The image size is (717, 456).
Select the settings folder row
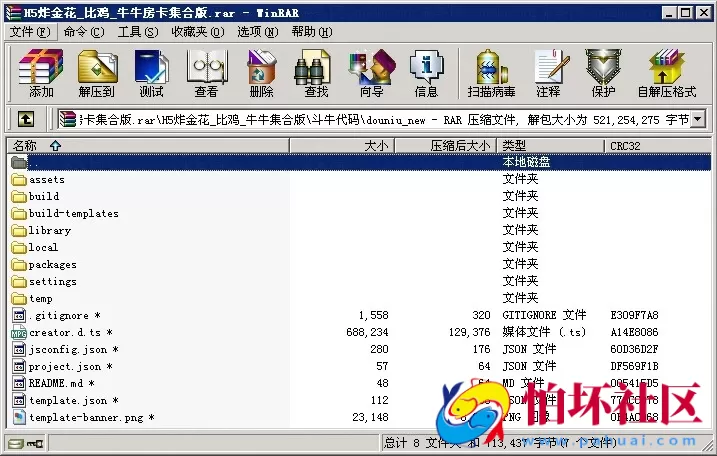coord(359,281)
